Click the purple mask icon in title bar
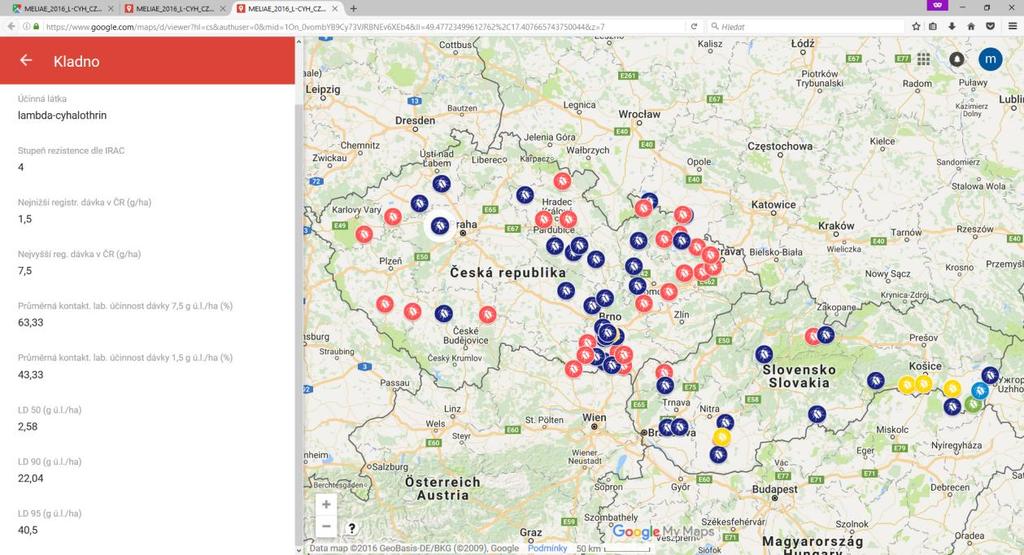Viewport: 1024px width, 555px height. [x=937, y=5]
